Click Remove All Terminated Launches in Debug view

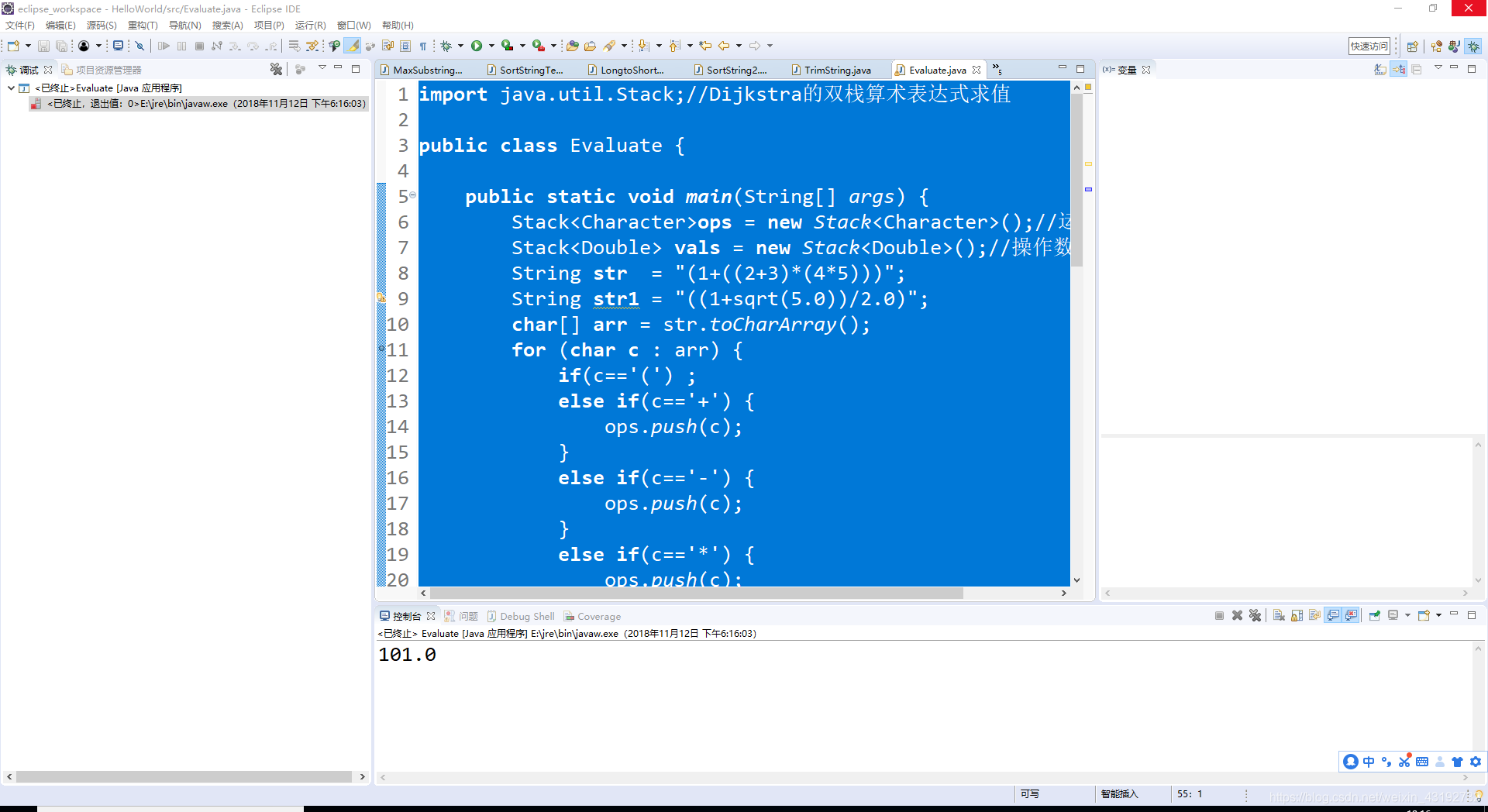coord(276,70)
